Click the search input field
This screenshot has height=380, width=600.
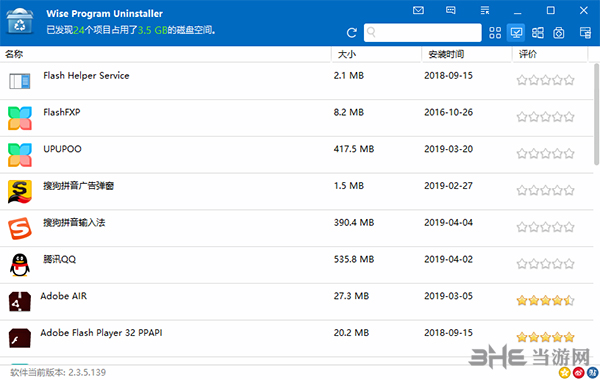click(422, 33)
